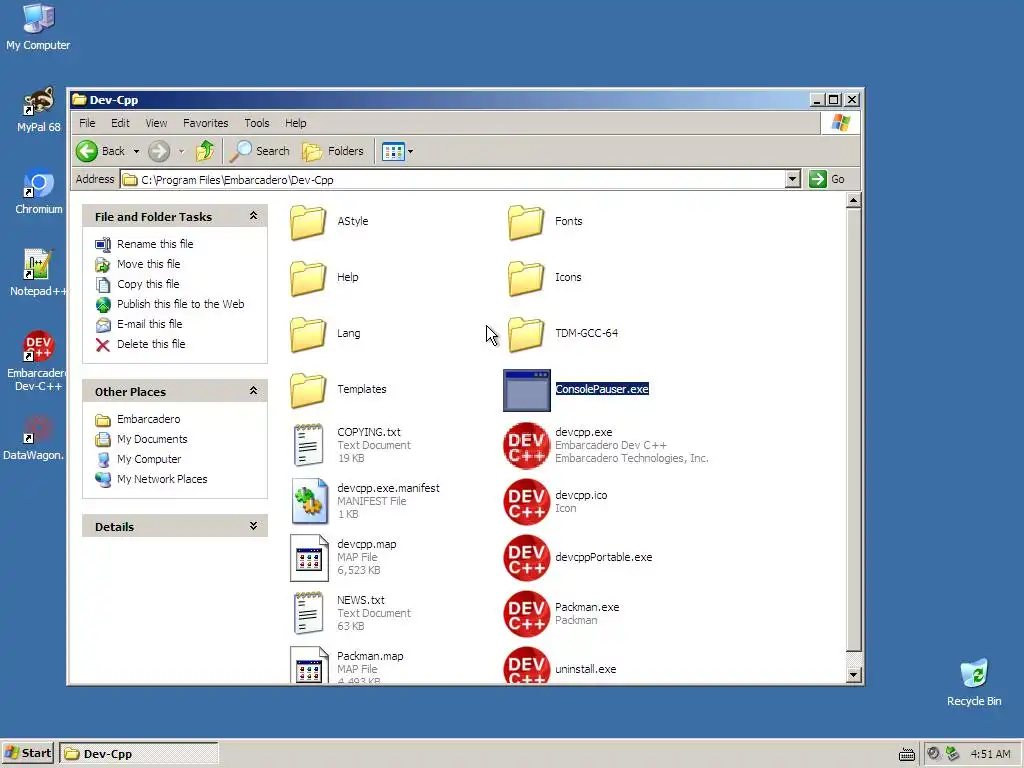Click the Back navigation button
Screen dimensions: 1024x768
[x=101, y=151]
